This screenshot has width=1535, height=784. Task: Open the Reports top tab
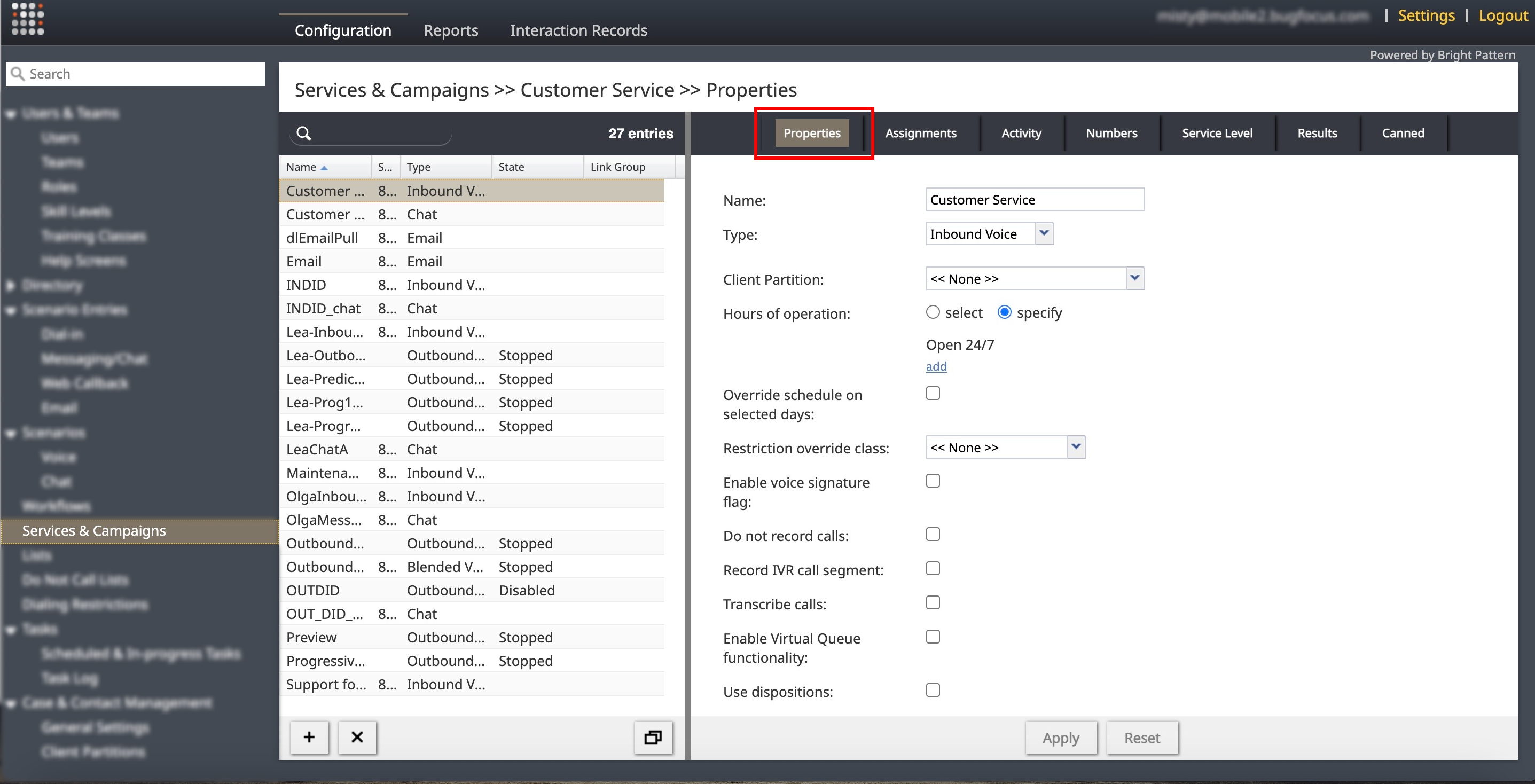[451, 30]
